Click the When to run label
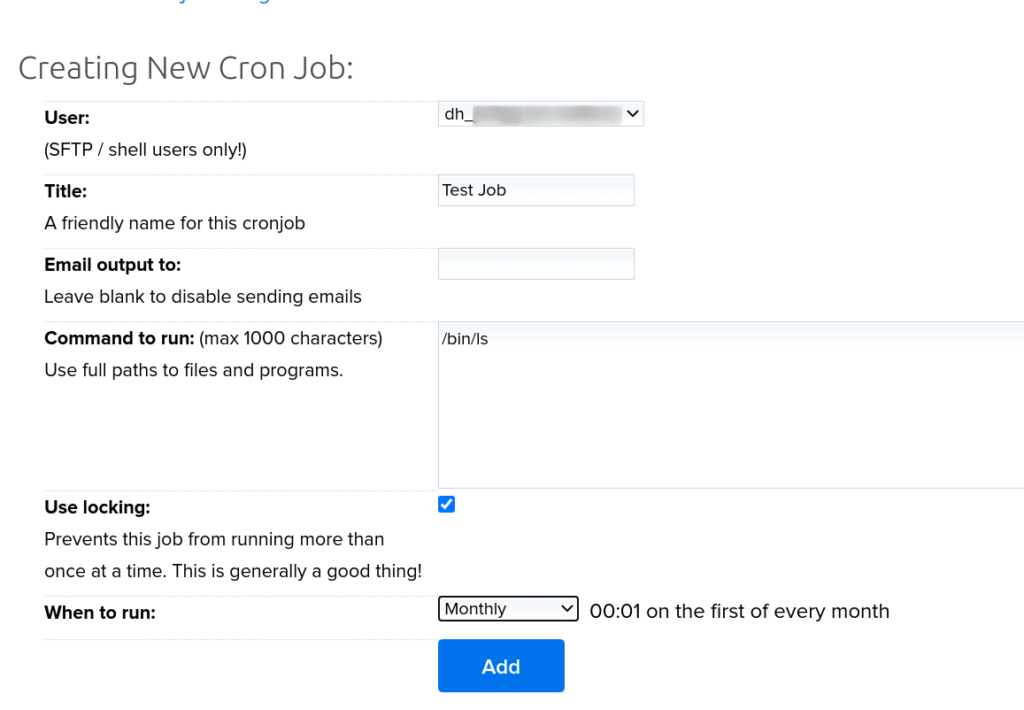This screenshot has height=710, width=1024. click(100, 613)
